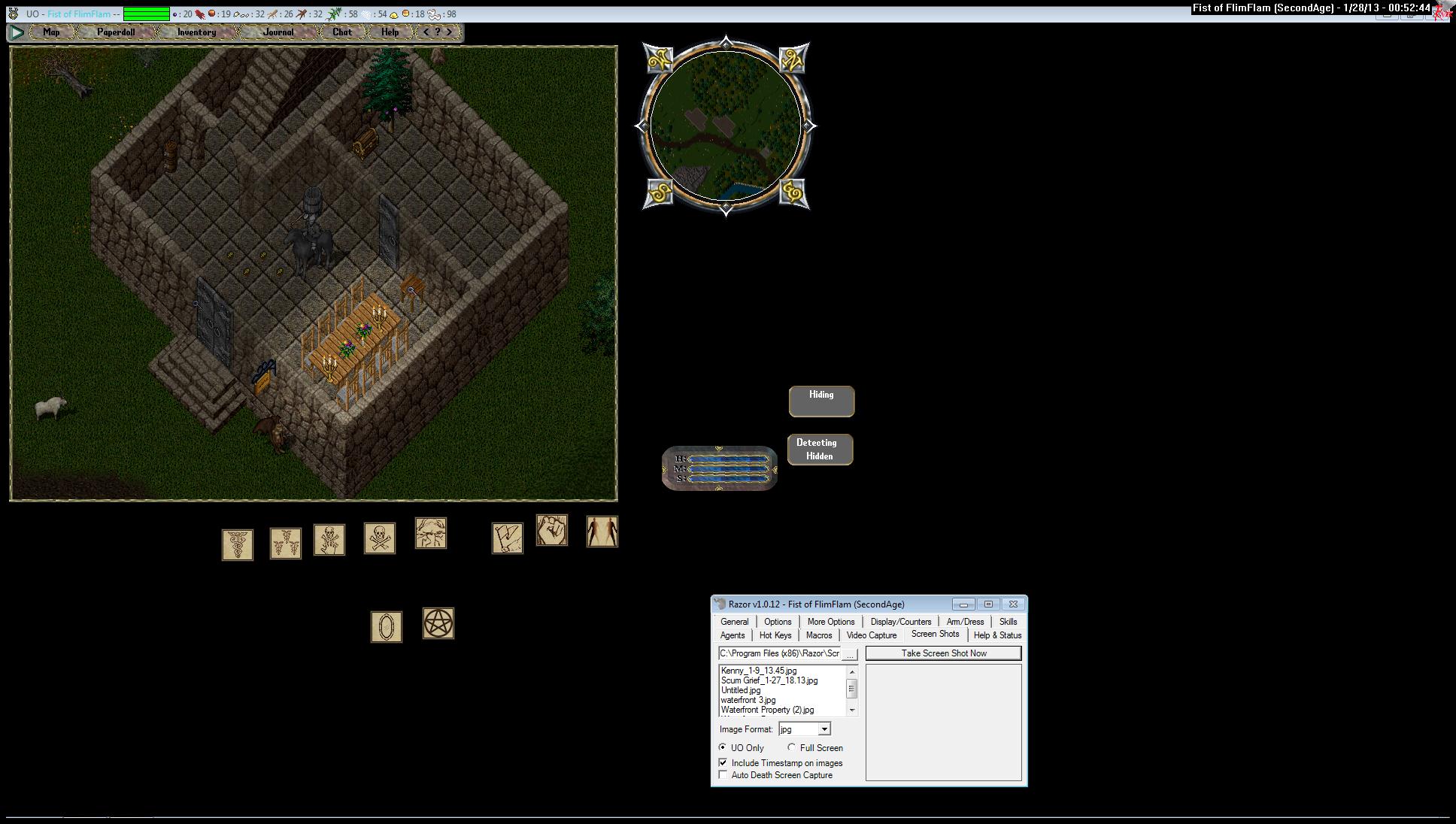Click the single caduceus heal icon
1456x824 pixels.
point(237,544)
